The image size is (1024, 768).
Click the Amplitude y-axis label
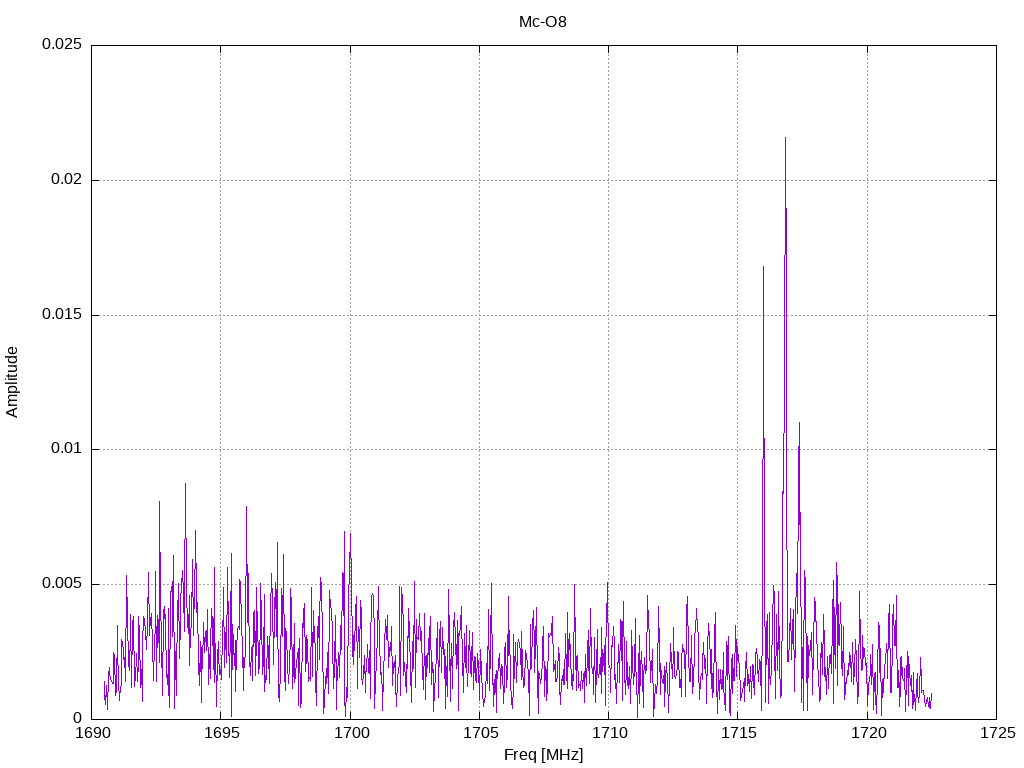click(13, 381)
